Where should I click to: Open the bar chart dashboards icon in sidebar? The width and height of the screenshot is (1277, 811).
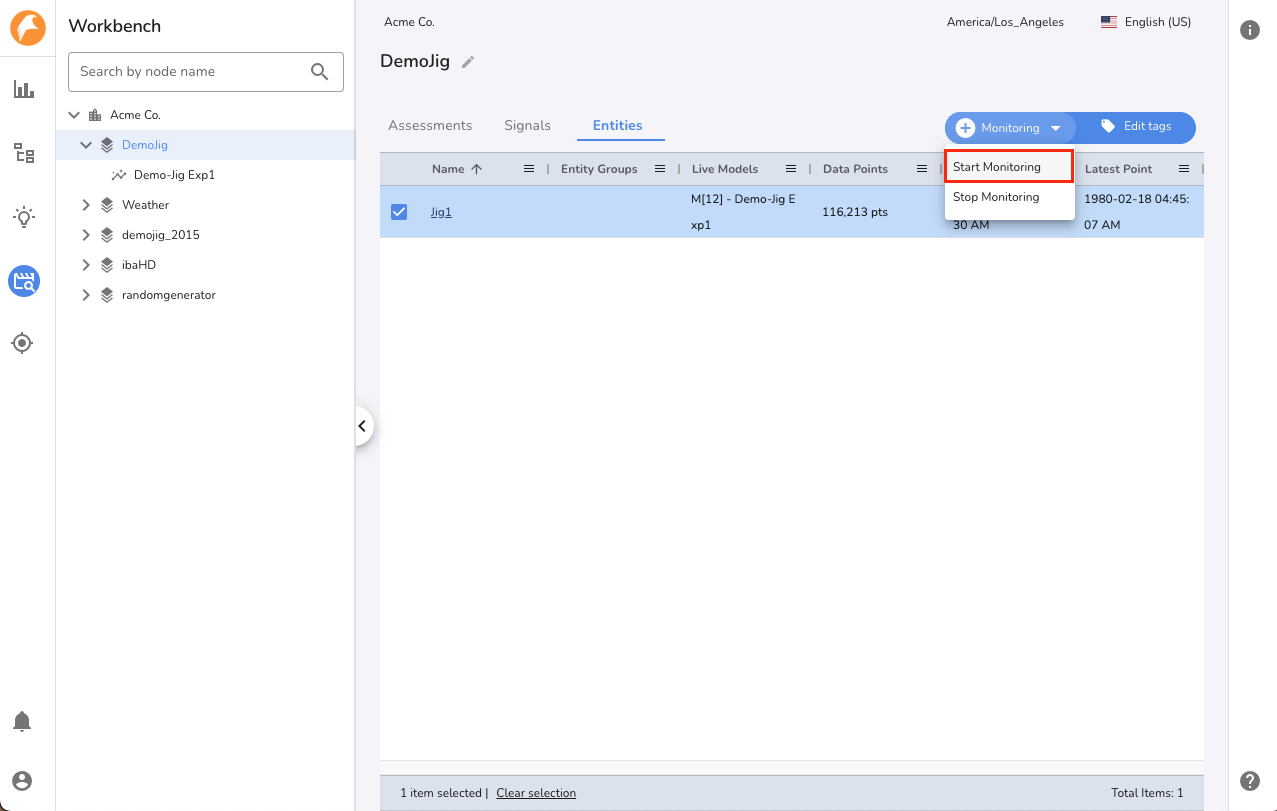pyautogui.click(x=24, y=90)
